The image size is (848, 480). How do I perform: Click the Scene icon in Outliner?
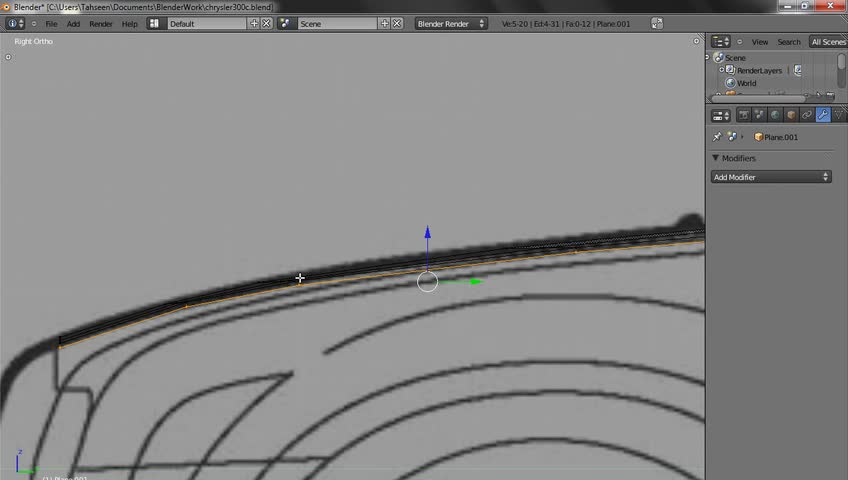coord(718,57)
